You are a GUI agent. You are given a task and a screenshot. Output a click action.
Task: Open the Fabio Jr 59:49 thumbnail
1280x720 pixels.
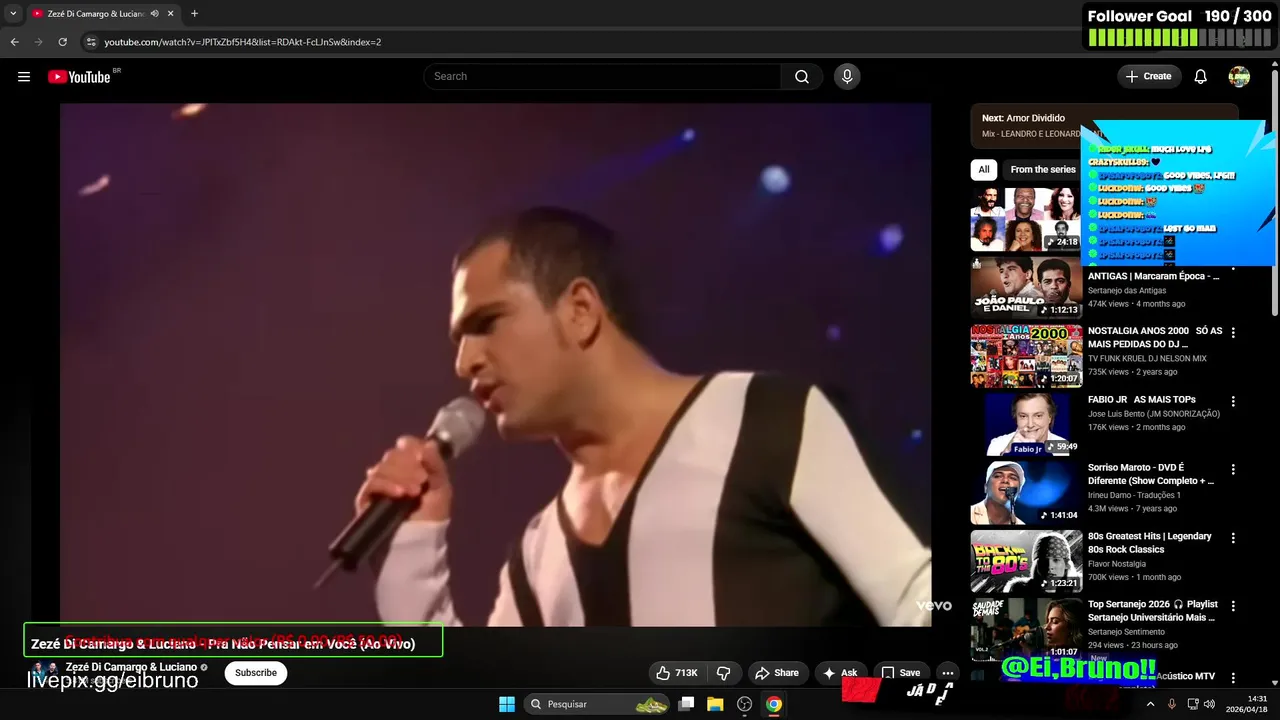click(1026, 424)
